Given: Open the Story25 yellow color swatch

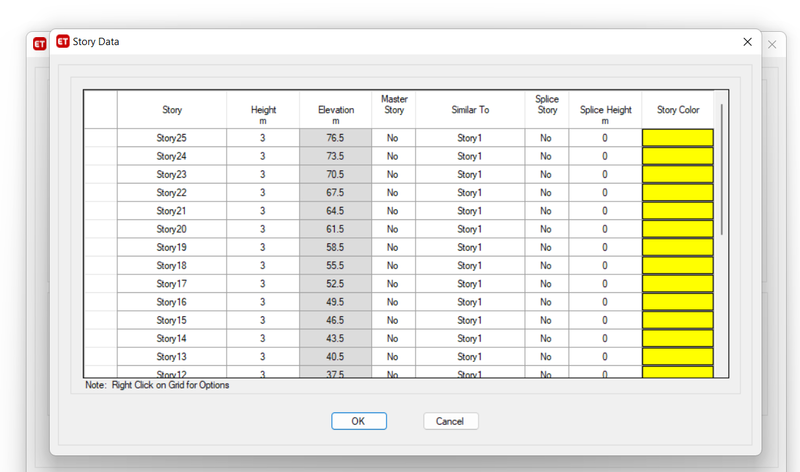Looking at the screenshot, I should [678, 138].
